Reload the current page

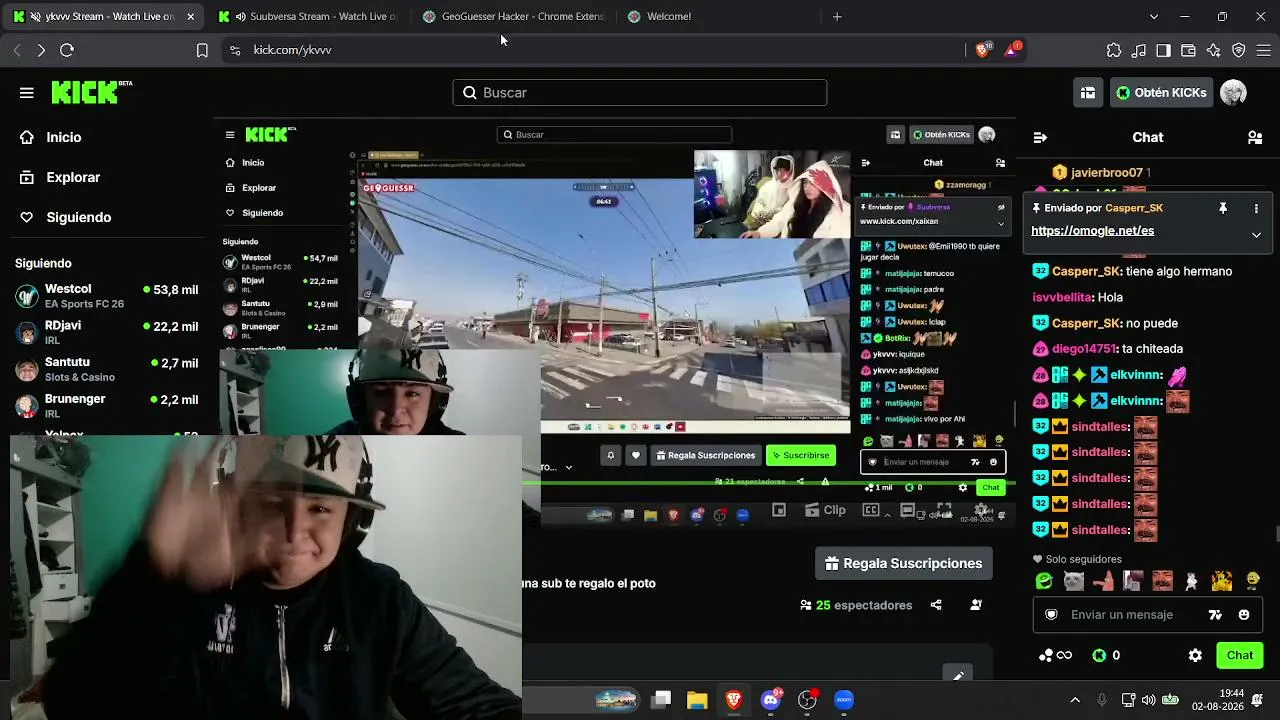click(x=67, y=50)
